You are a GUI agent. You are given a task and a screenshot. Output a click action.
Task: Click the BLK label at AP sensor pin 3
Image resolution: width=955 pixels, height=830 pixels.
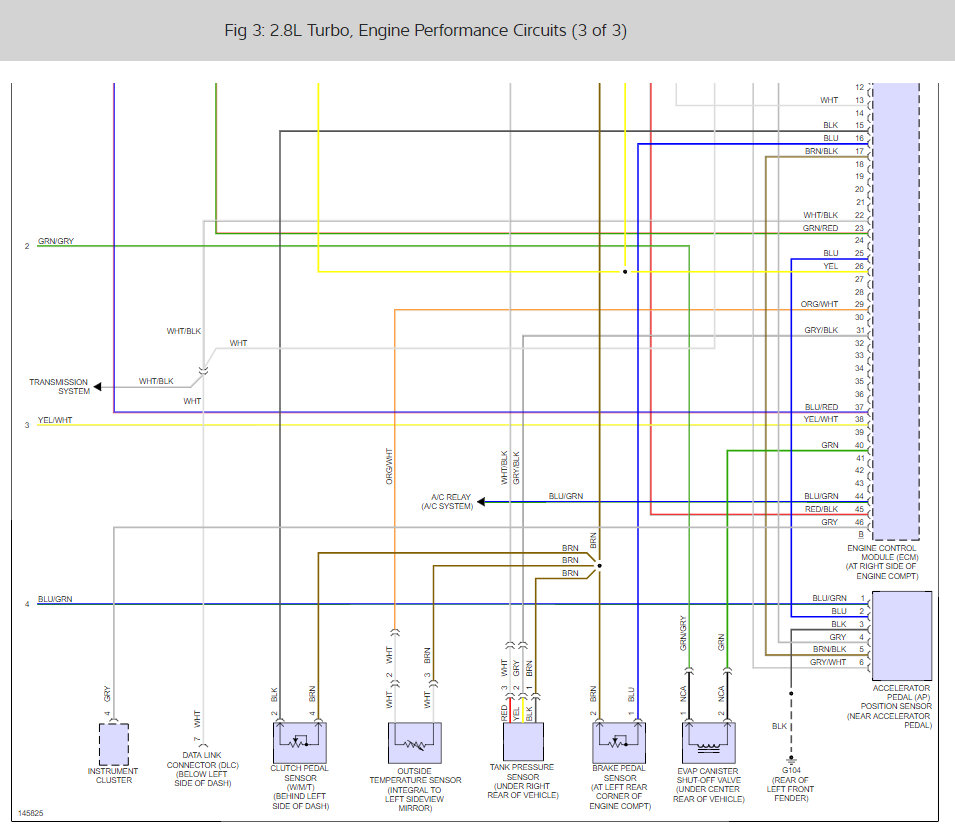pos(839,624)
